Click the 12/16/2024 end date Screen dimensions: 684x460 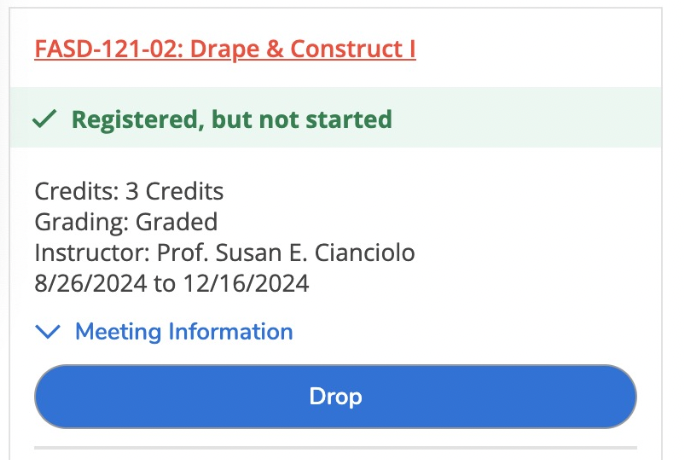246,283
